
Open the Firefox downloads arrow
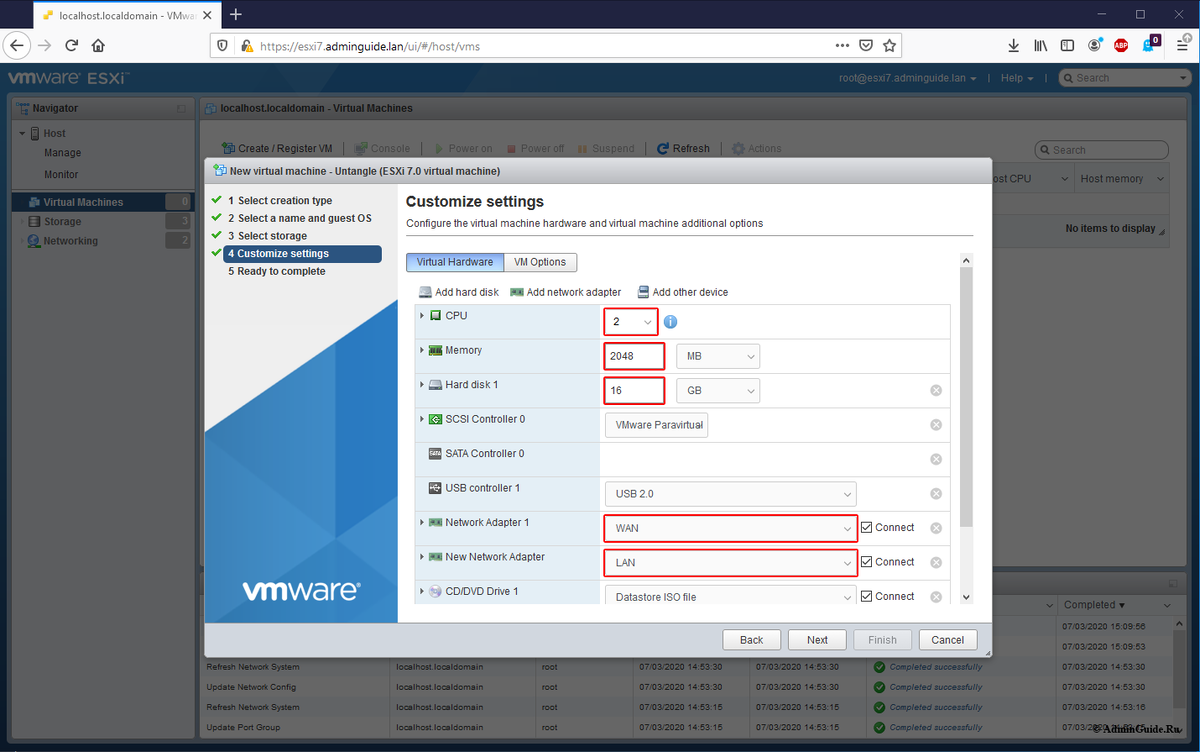coord(1013,45)
